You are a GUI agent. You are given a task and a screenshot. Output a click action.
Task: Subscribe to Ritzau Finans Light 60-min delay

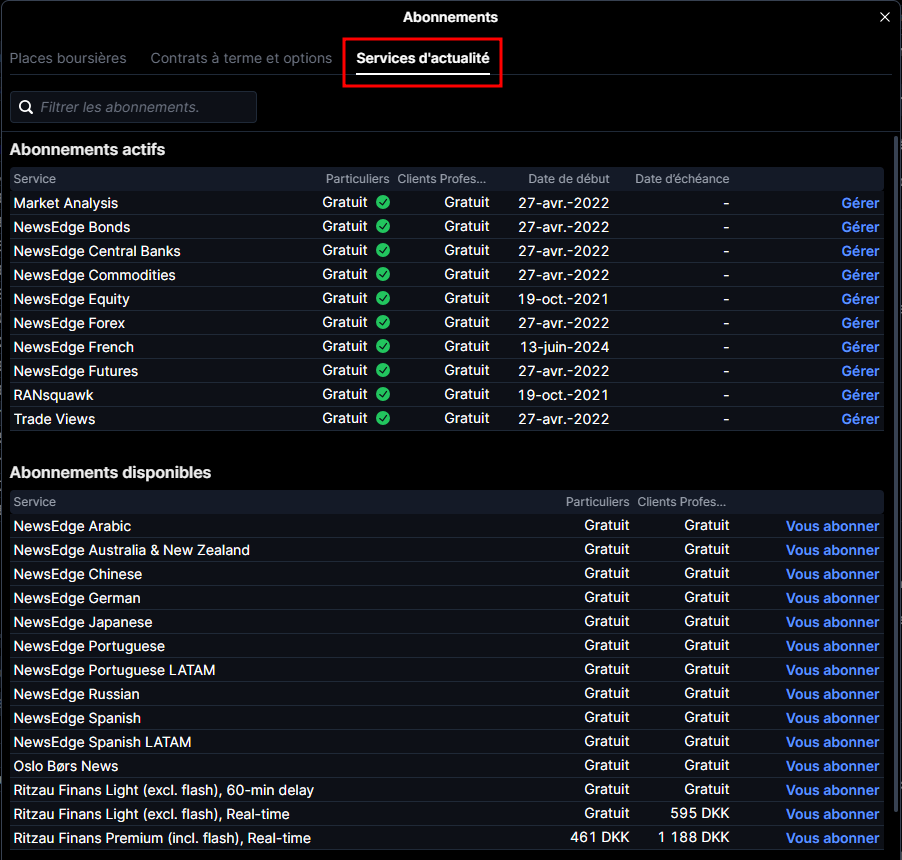tap(832, 790)
